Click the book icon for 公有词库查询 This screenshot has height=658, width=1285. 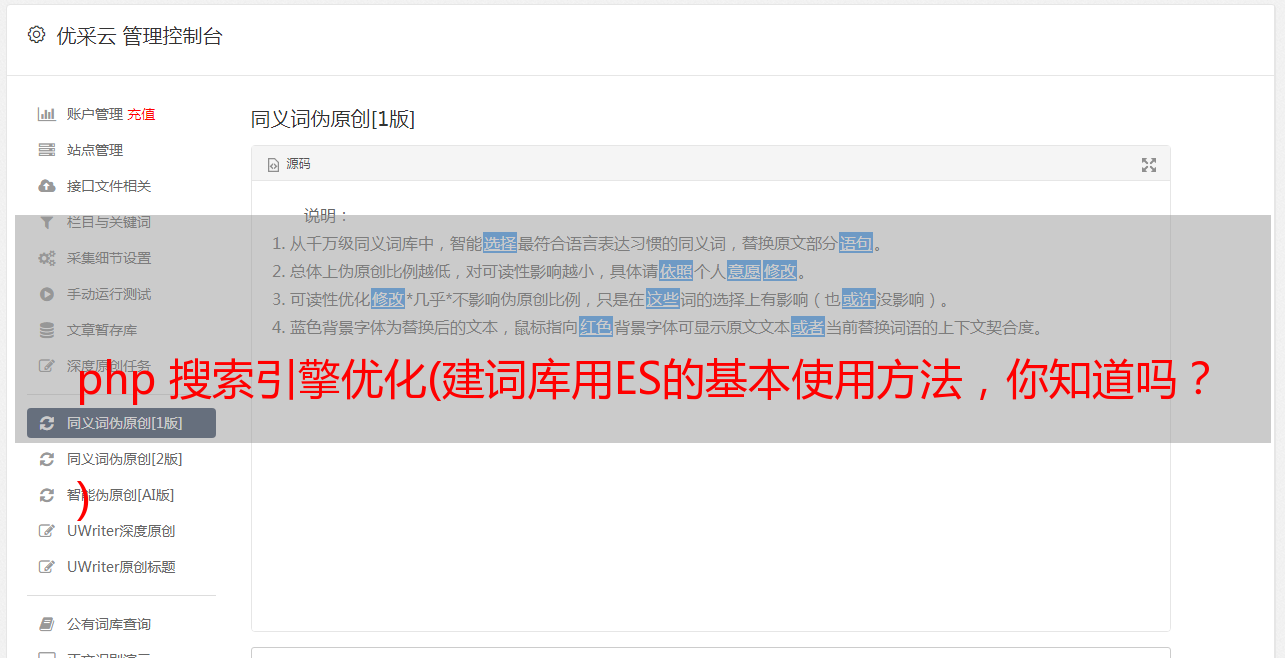tap(46, 624)
